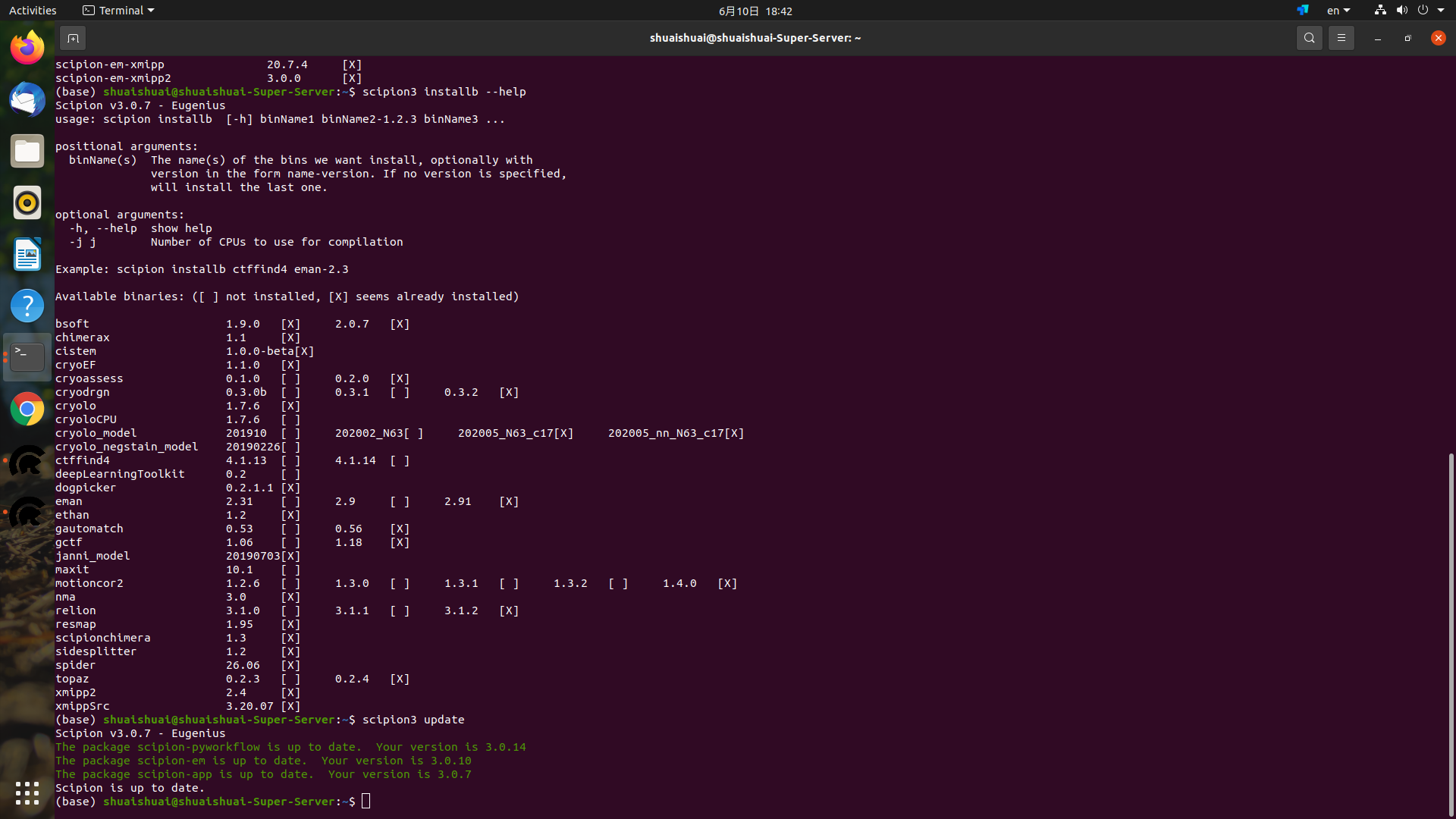Open the 'en' keyboard layout dropdown
This screenshot has width=1456, height=819.
(1337, 10)
